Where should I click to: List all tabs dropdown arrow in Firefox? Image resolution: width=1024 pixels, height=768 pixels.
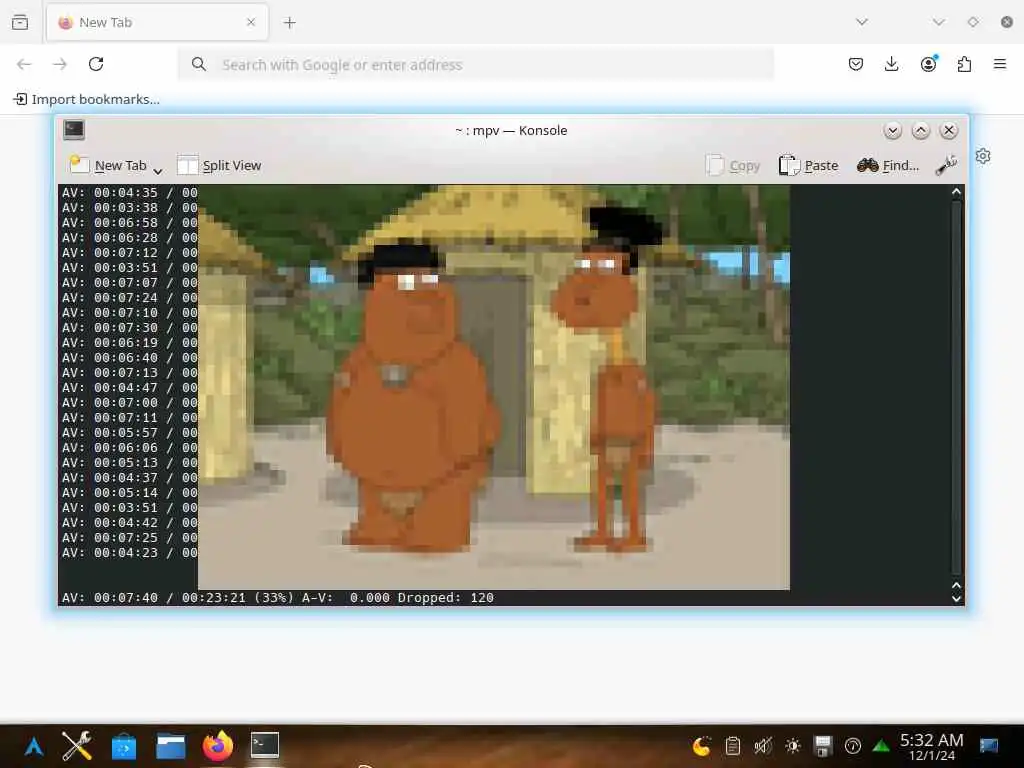pos(862,22)
